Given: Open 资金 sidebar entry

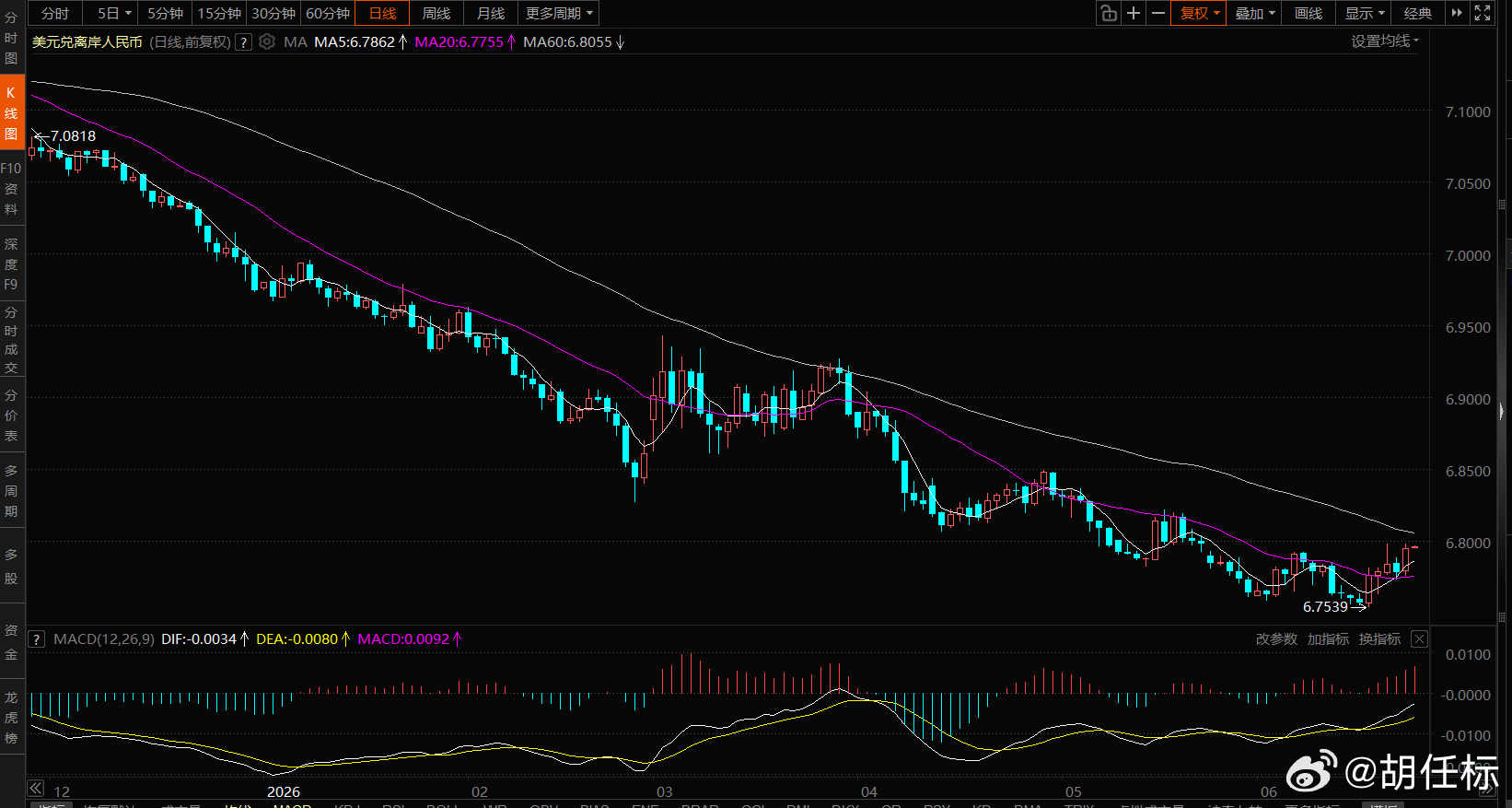Looking at the screenshot, I should pyautogui.click(x=11, y=642).
